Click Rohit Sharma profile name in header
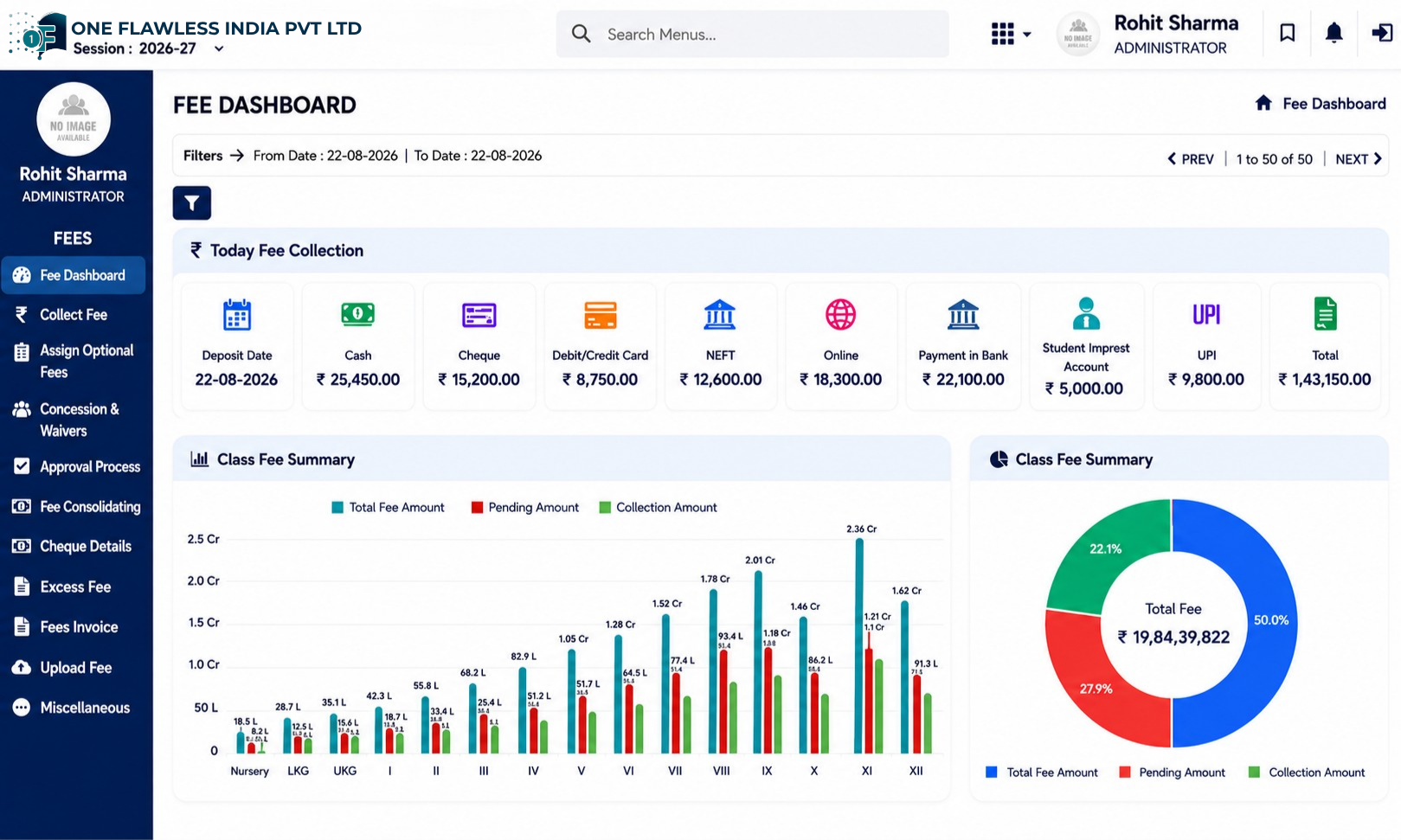 (x=1176, y=23)
